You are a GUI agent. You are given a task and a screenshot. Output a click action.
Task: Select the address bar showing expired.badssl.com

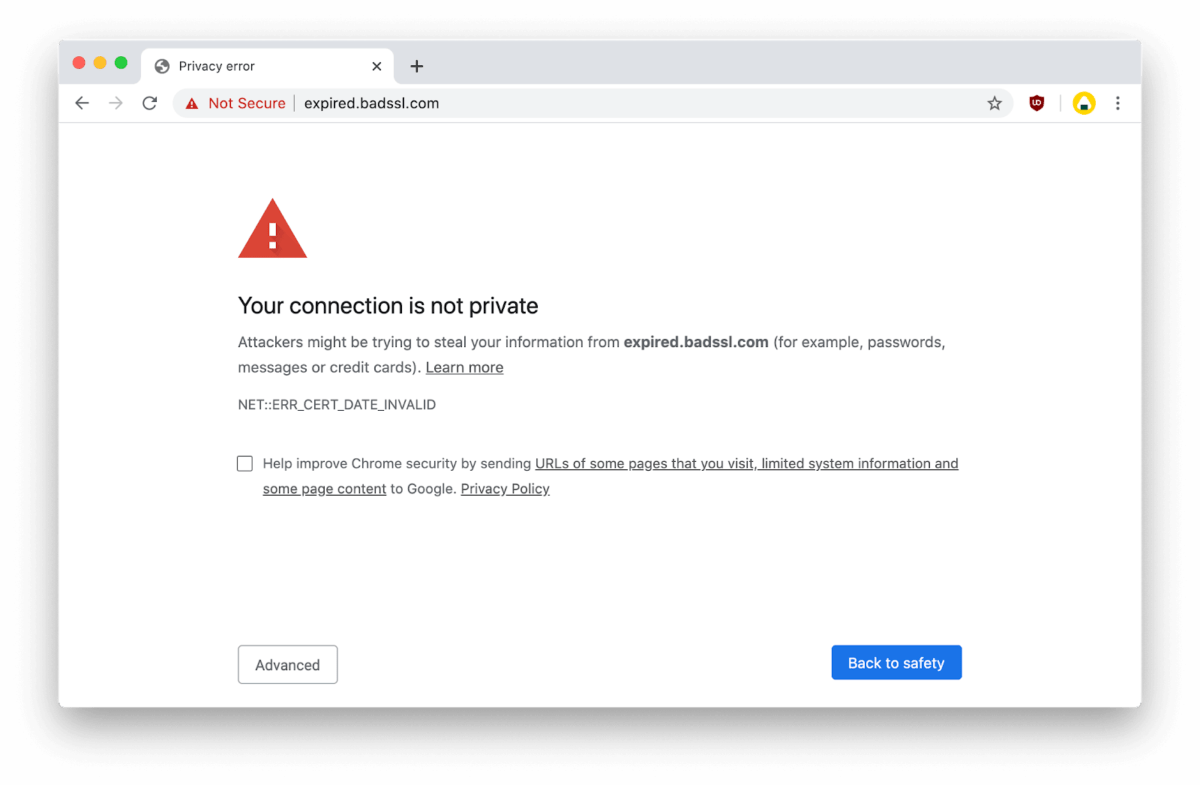pos(371,103)
